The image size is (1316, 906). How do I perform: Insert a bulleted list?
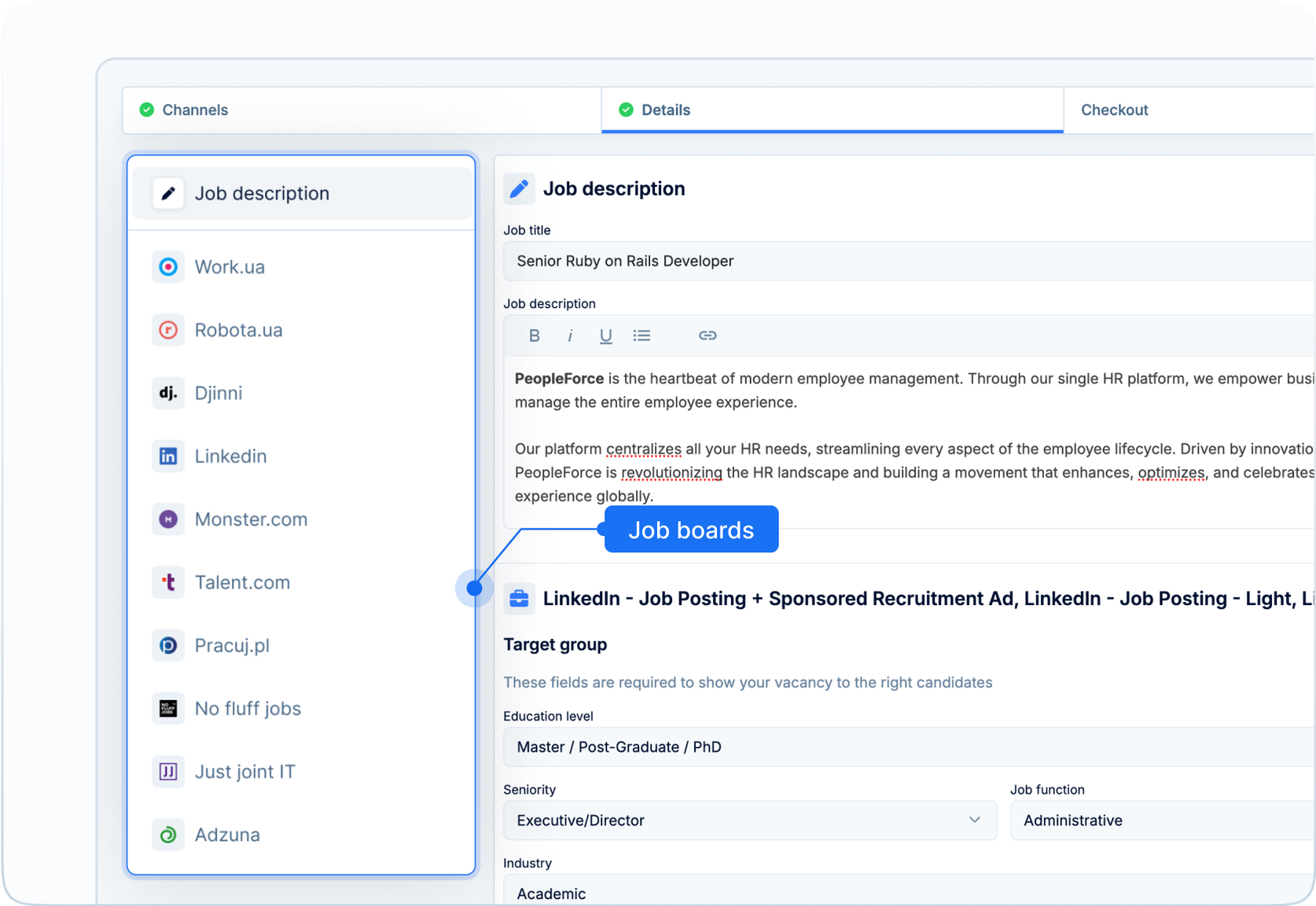point(641,336)
